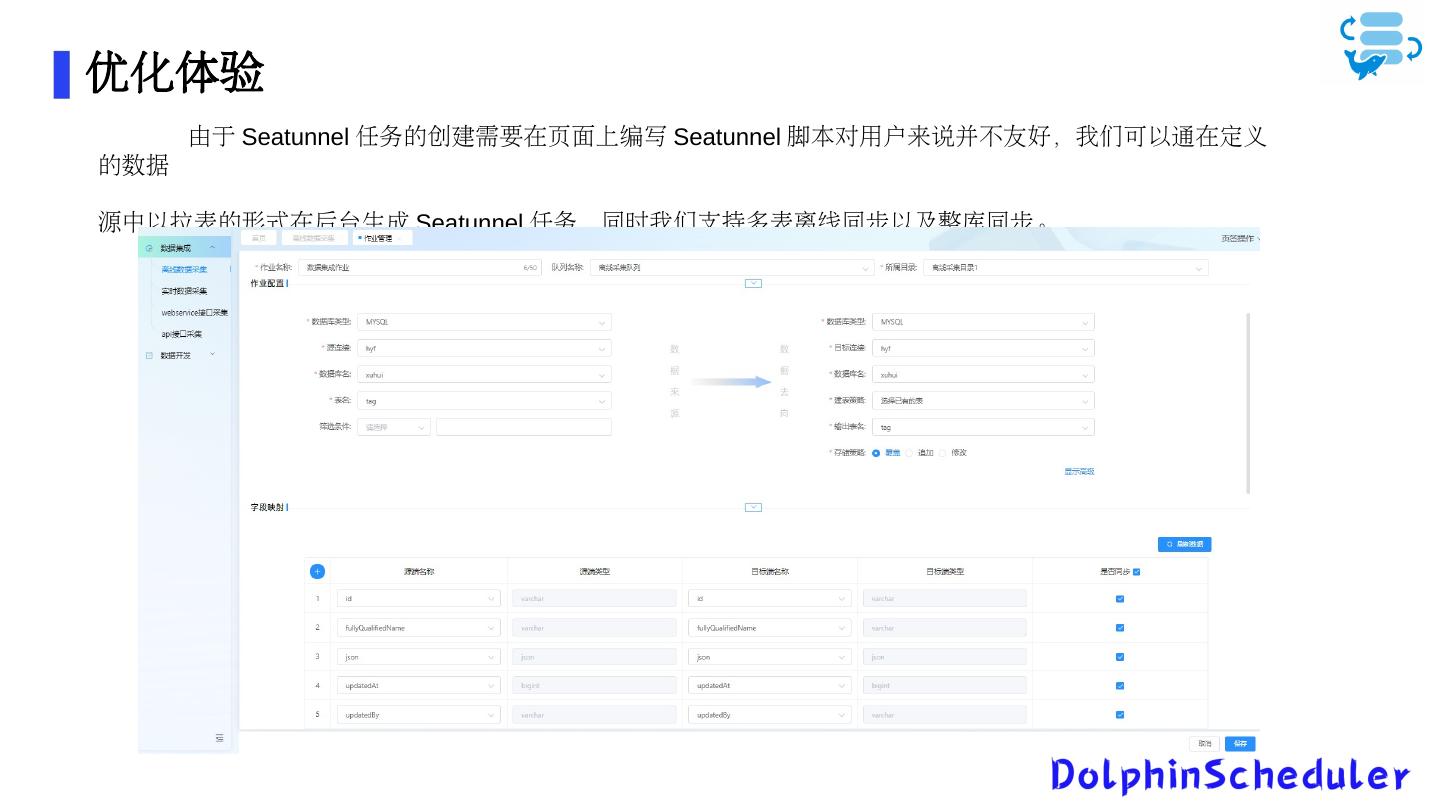The width and height of the screenshot is (1440, 810).
Task: Open the 所属目录 dropdown
Action: click(1066, 268)
